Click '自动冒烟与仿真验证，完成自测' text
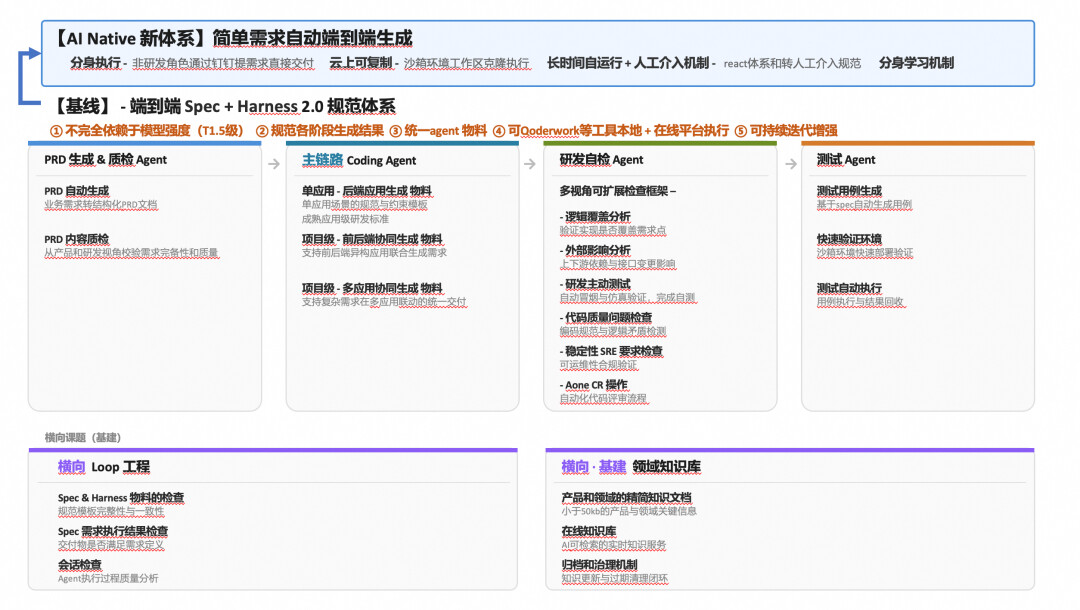 627,297
